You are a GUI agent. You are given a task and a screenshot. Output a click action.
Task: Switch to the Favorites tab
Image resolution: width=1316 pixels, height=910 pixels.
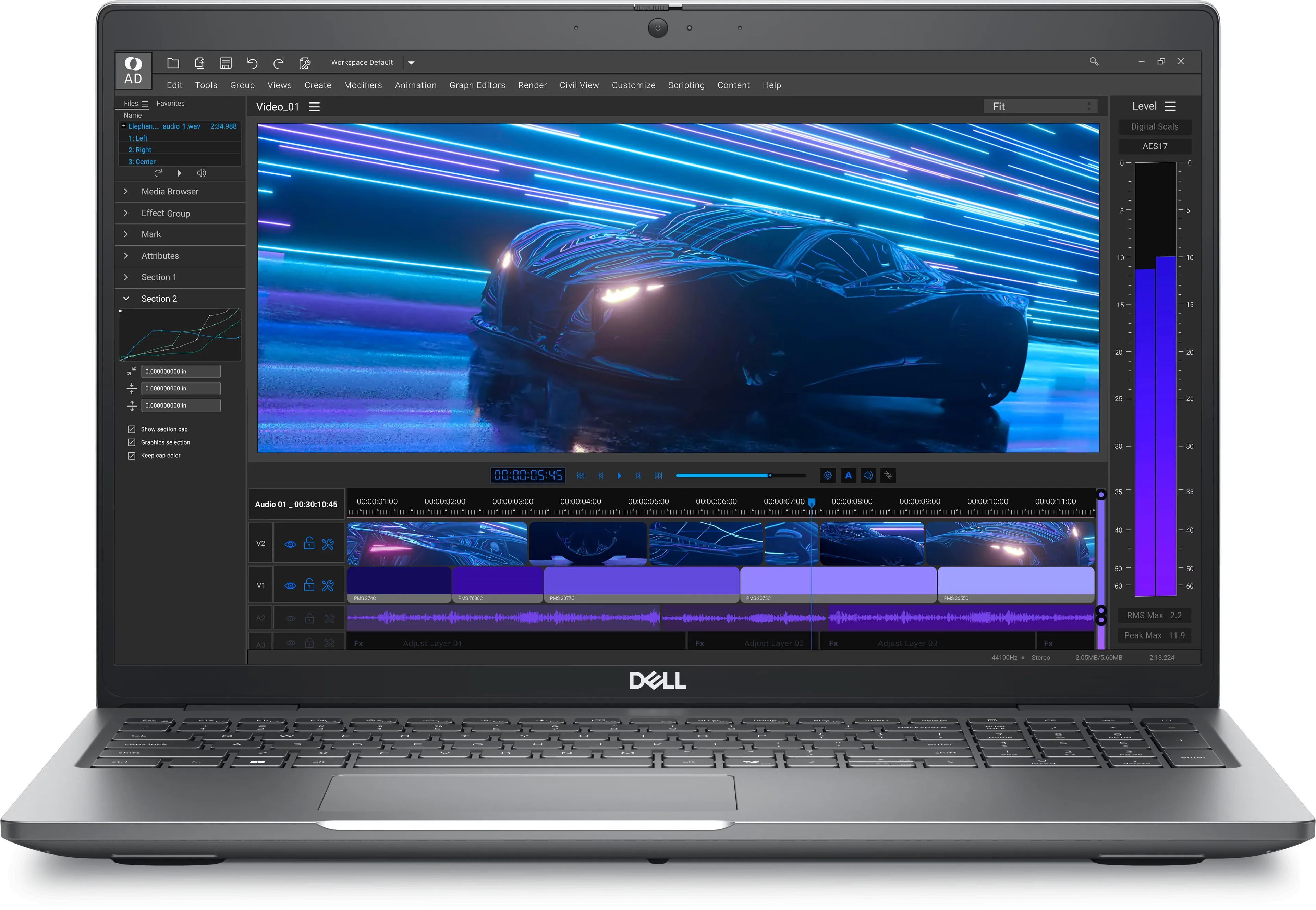coord(170,103)
